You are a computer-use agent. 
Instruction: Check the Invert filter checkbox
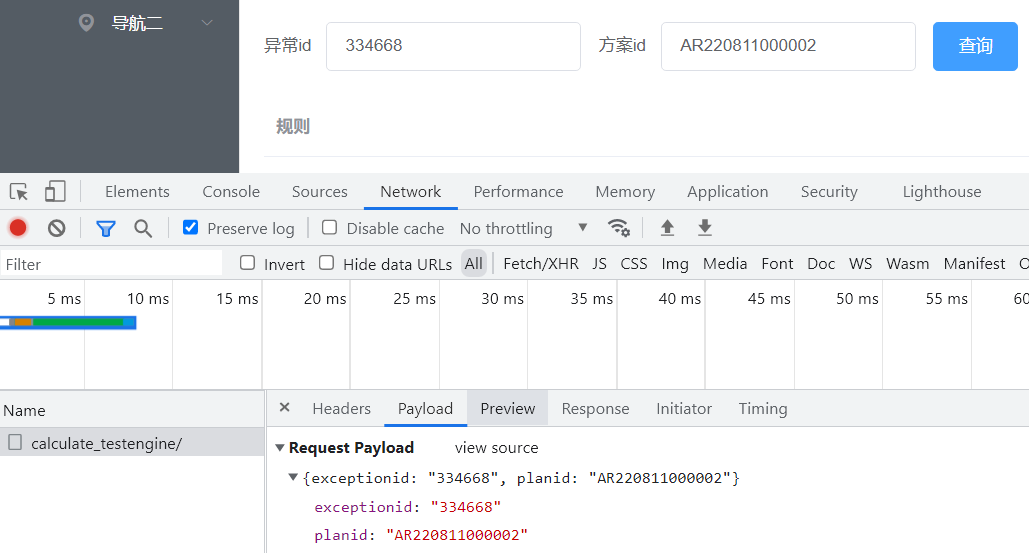pos(248,263)
